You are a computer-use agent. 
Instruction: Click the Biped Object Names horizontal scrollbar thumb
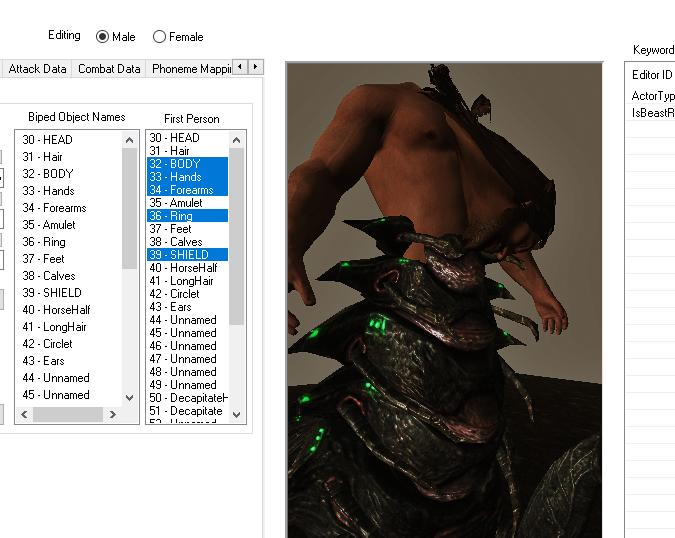tap(68, 414)
